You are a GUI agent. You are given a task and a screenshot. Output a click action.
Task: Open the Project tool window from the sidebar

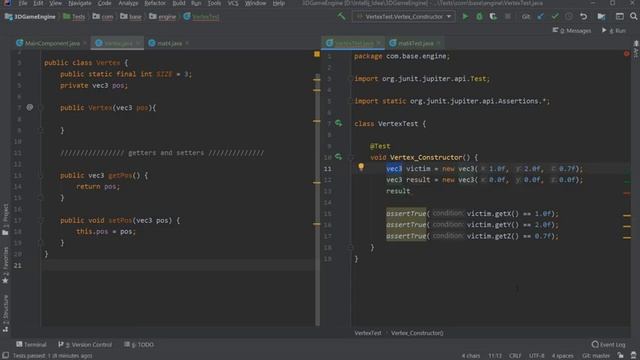[5, 220]
